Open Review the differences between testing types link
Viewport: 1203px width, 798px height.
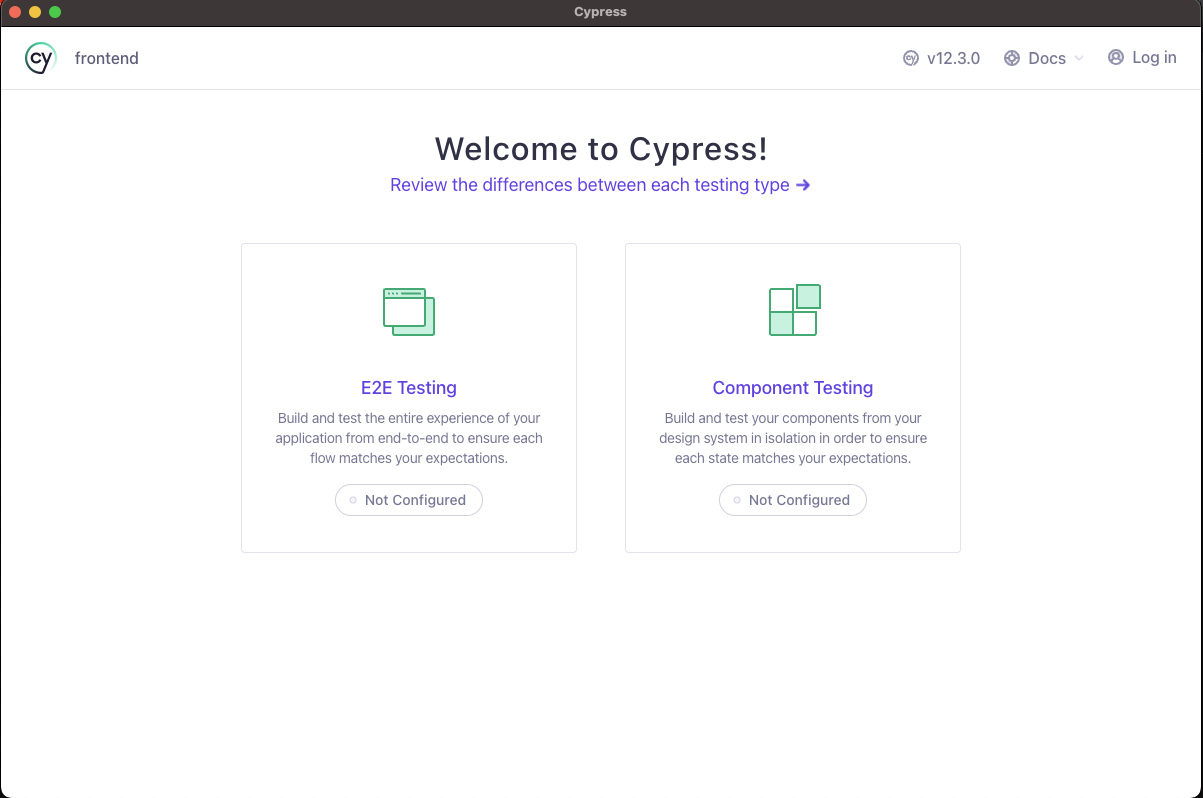pos(600,185)
